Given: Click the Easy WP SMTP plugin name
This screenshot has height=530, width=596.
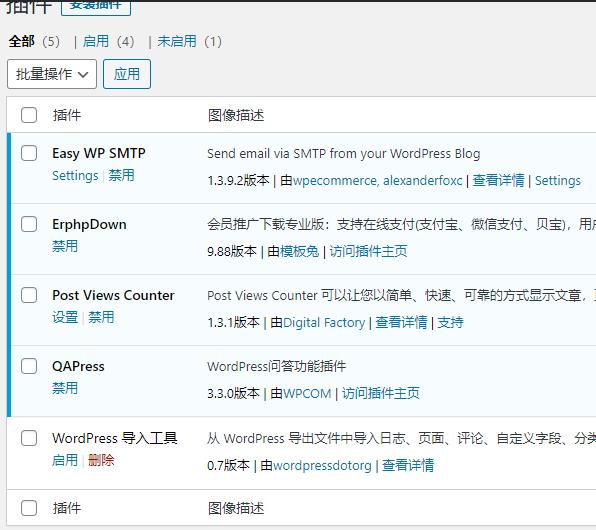Looking at the screenshot, I should (x=99, y=153).
